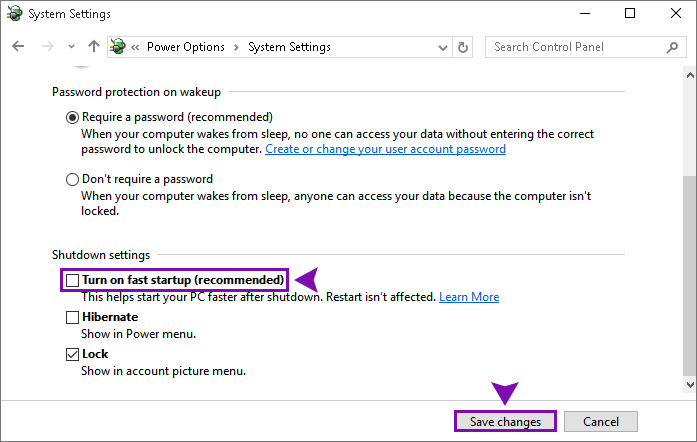This screenshot has height=442, width=697.
Task: Open Create or change your user account password link
Action: pyautogui.click(x=385, y=149)
